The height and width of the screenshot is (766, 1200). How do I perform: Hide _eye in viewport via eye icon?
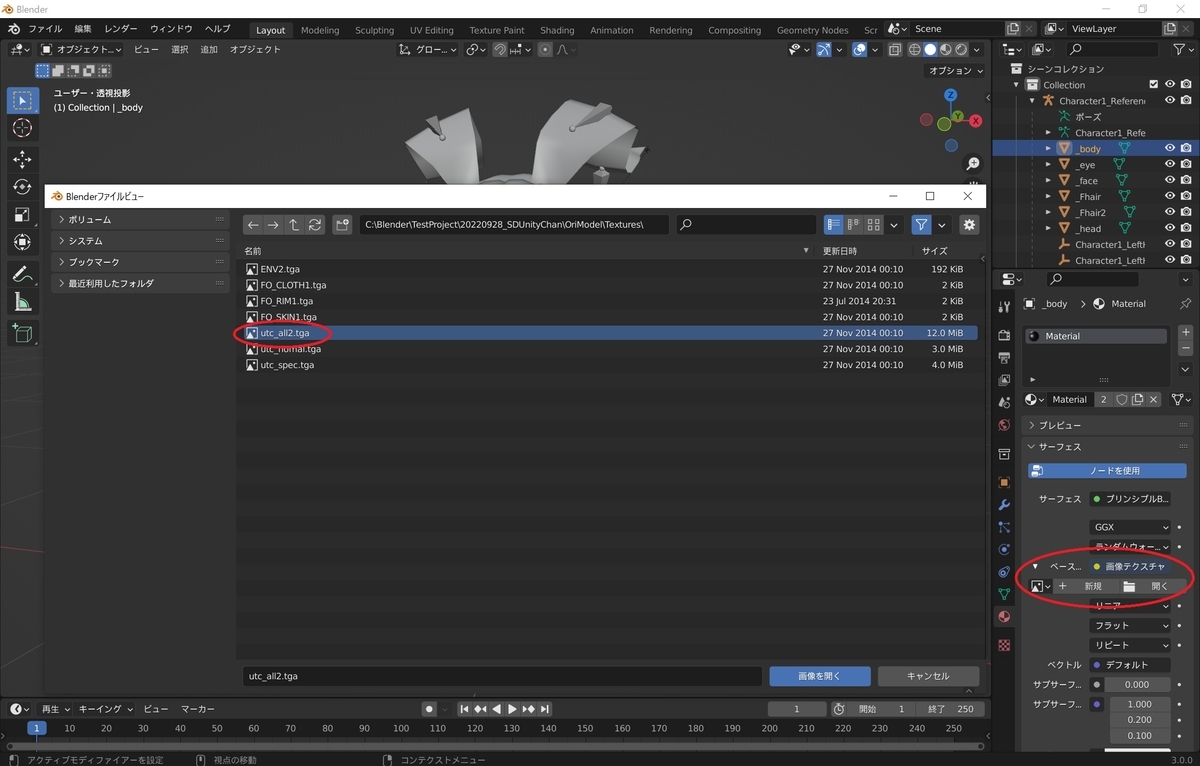pos(1170,164)
